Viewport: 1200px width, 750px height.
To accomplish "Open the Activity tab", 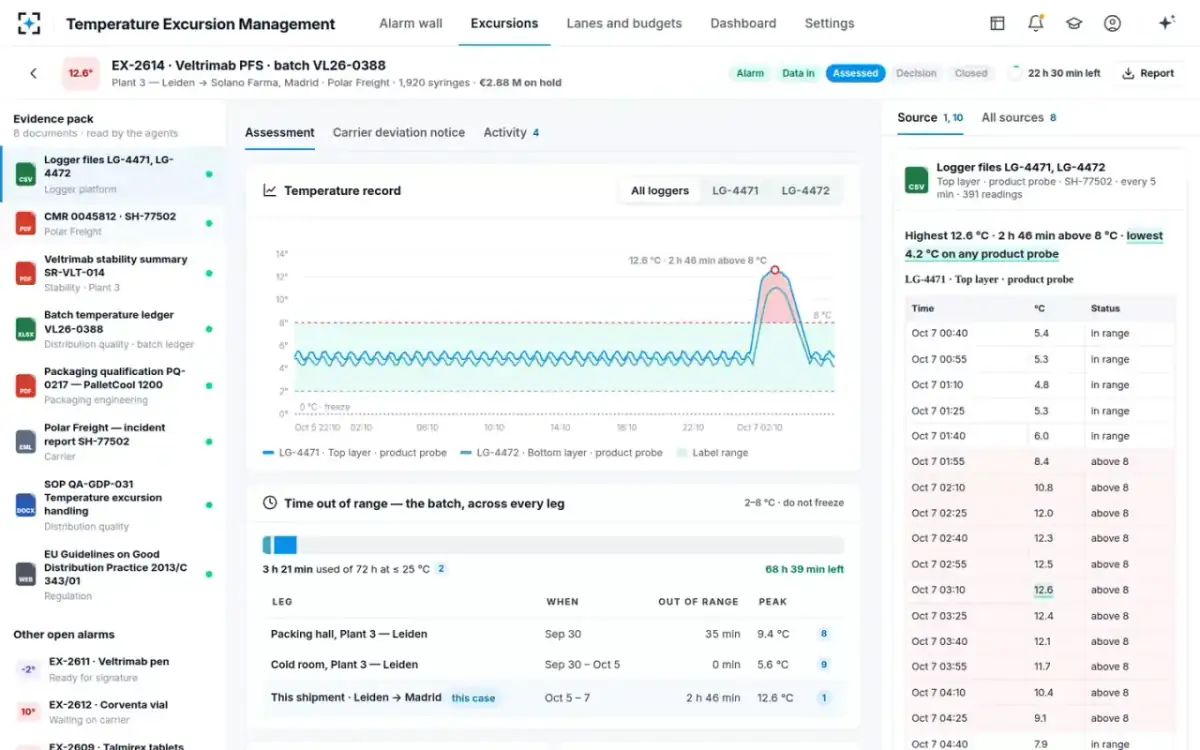I will 511,132.
